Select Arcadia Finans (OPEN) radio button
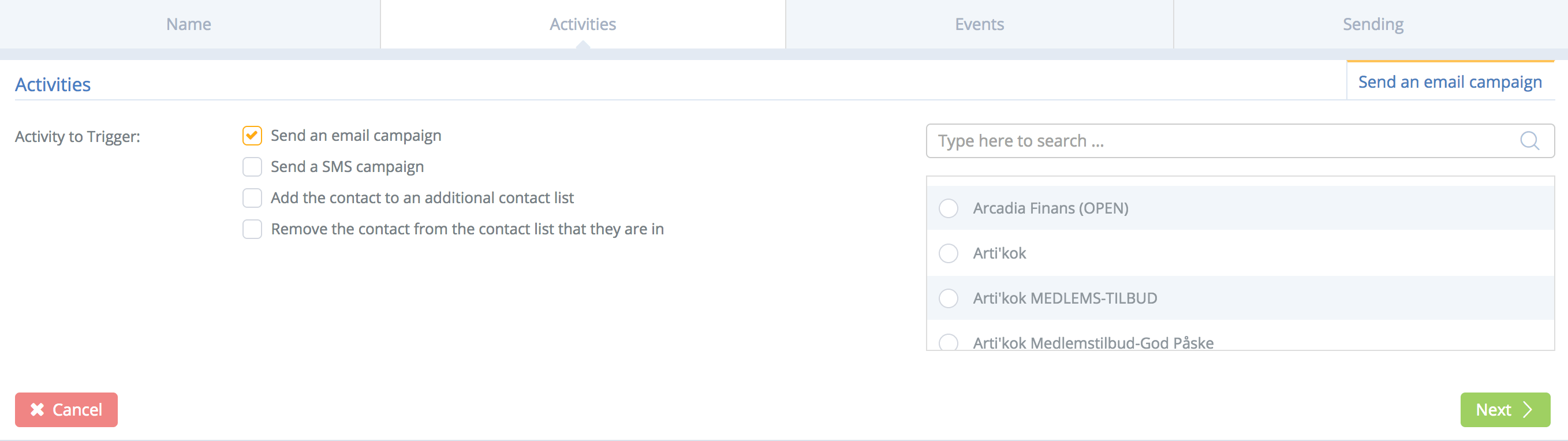The width and height of the screenshot is (1568, 441). (x=949, y=208)
